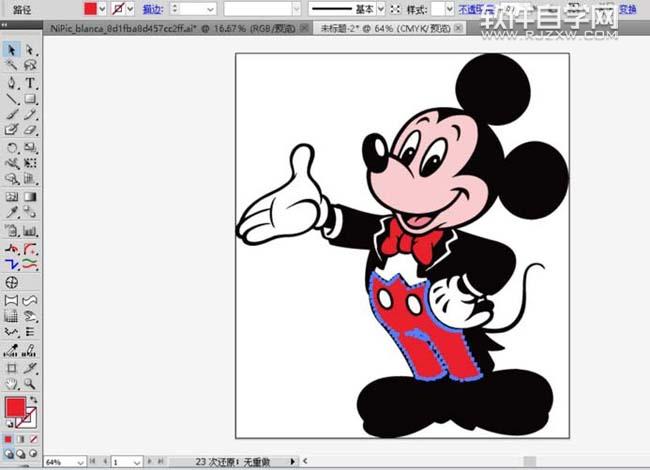Open the 描边 stroke panel link
This screenshot has width=650, height=470.
coord(153,9)
